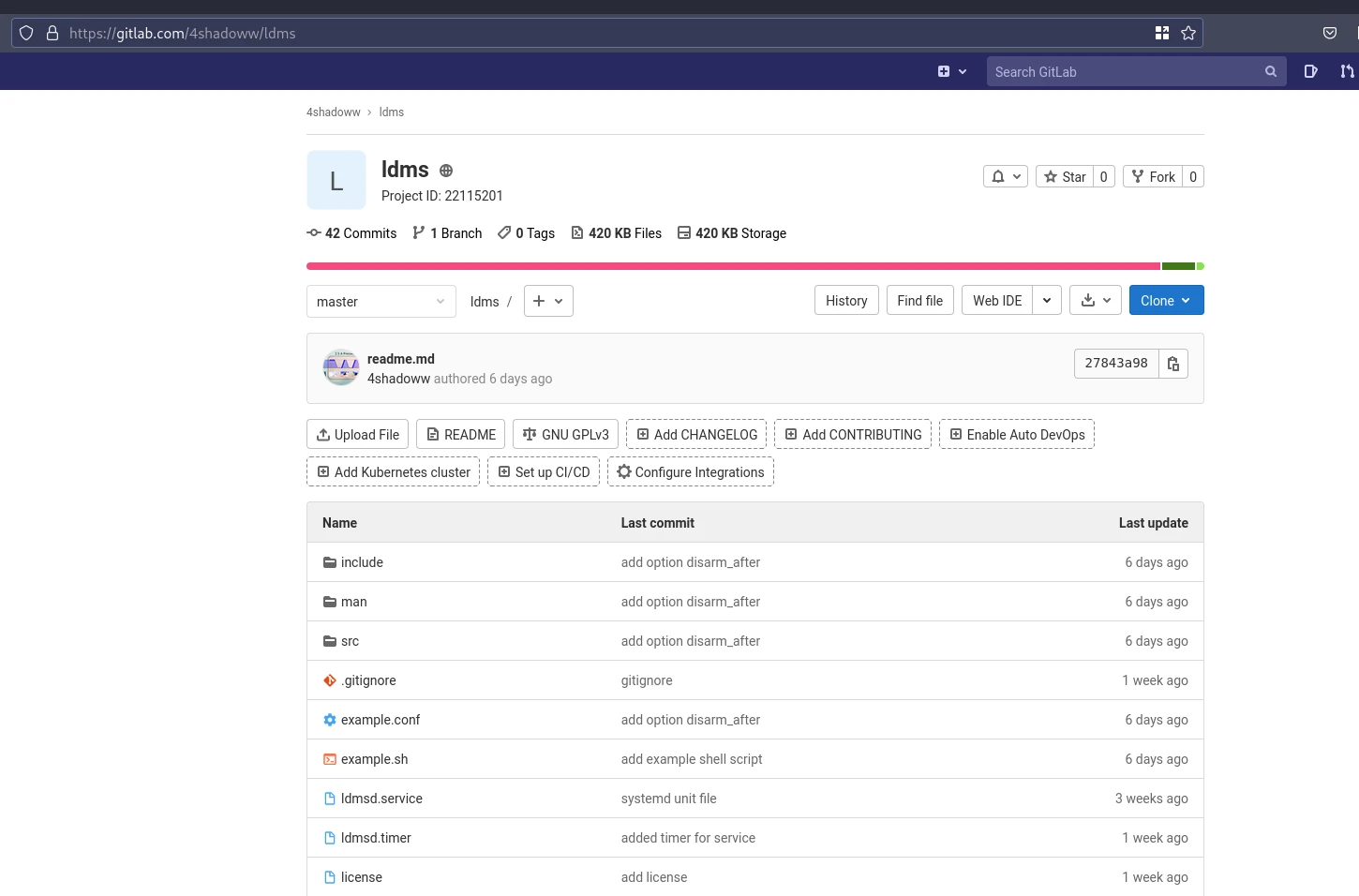The width and height of the screenshot is (1359, 896).
Task: Click the pink segment of languages bar
Action: click(733, 266)
